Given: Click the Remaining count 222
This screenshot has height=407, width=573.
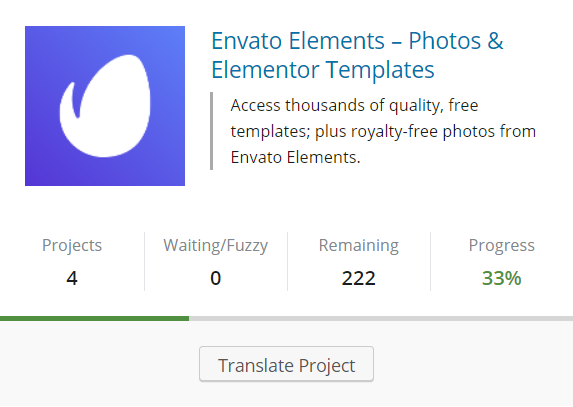Looking at the screenshot, I should click(x=358, y=278).
